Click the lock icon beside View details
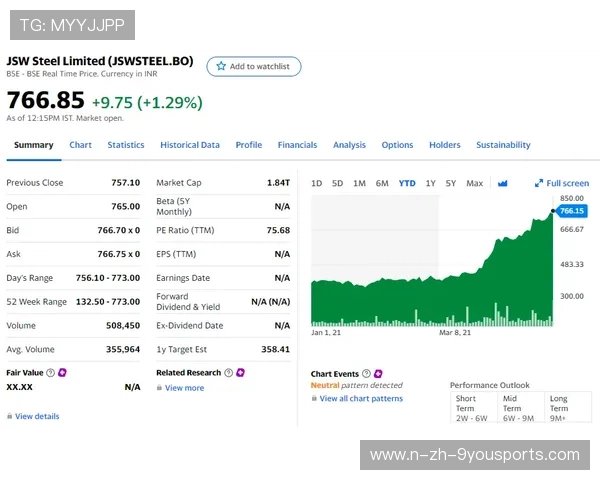The height and width of the screenshot is (480, 600). point(9,416)
